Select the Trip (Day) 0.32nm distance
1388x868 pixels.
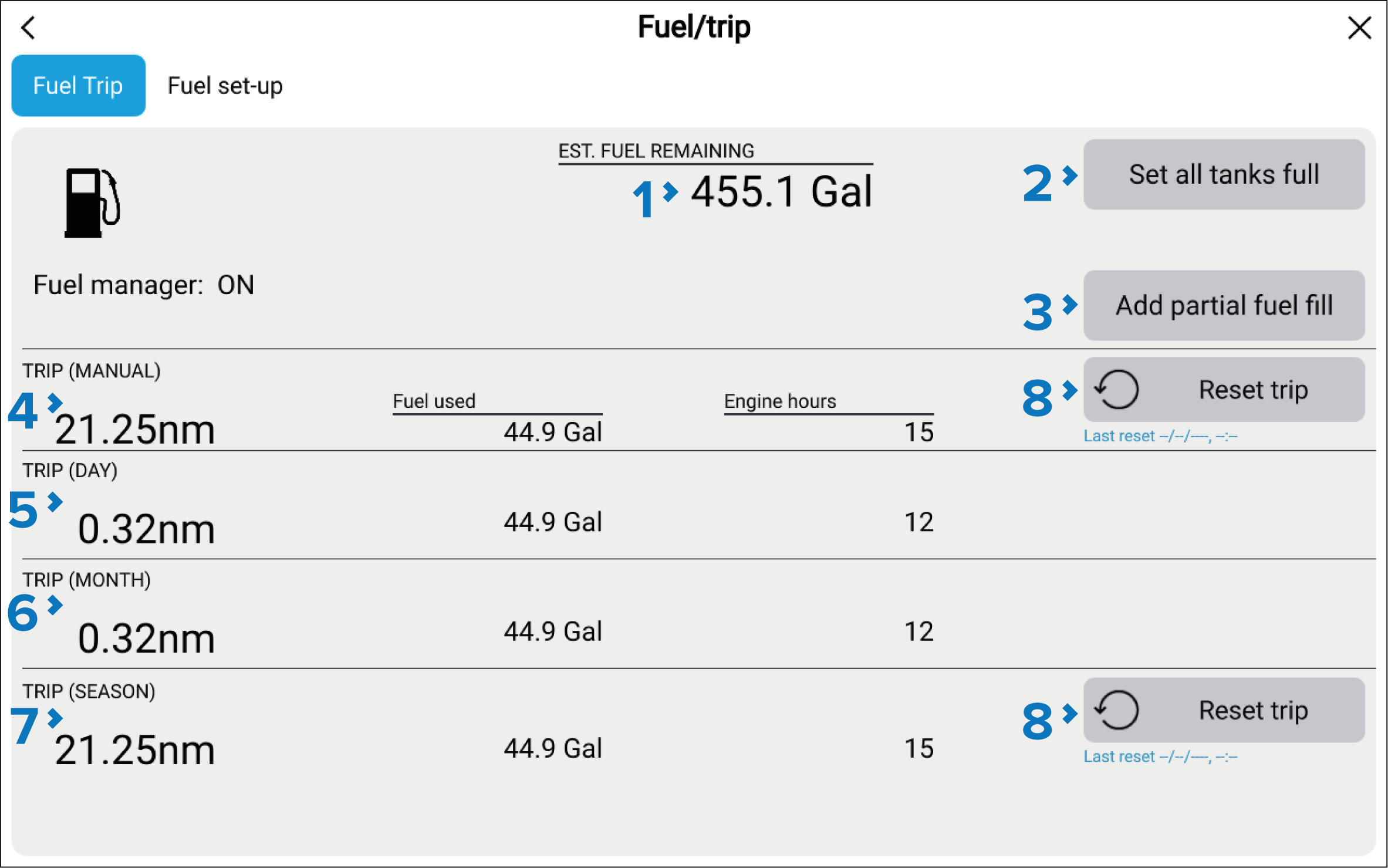tap(146, 529)
